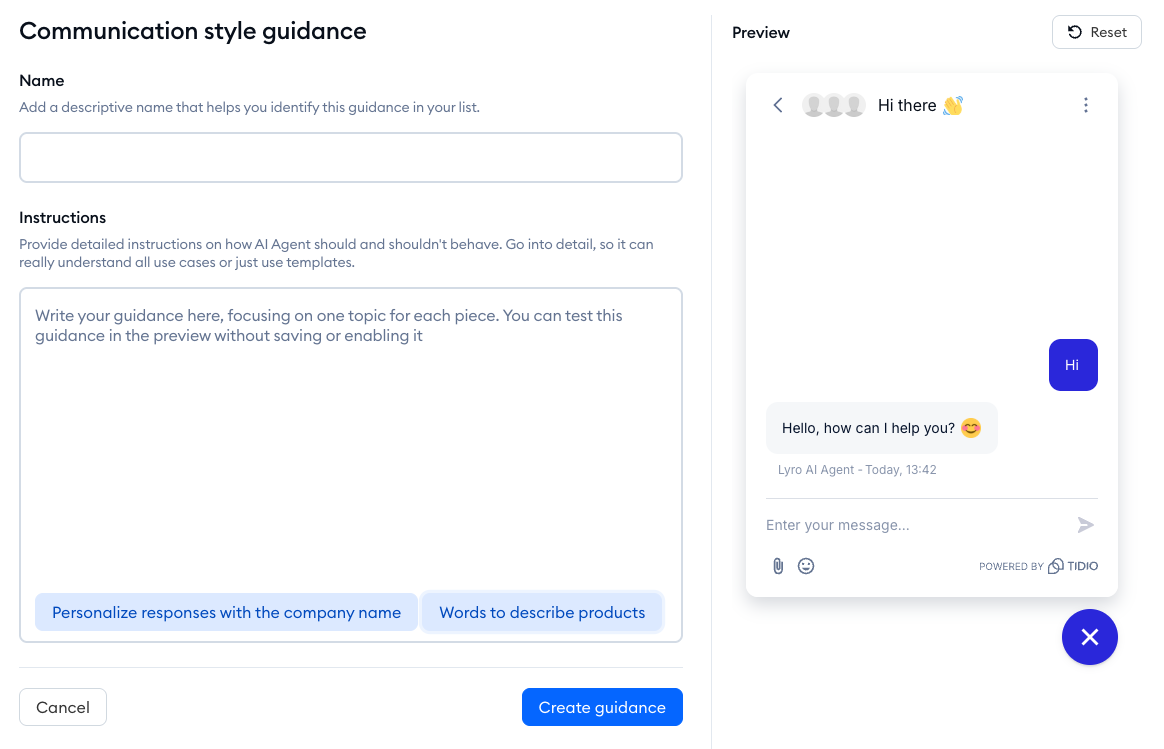The height and width of the screenshot is (749, 1164).
Task: Select the Hi message bubble
Action: tap(1072, 364)
